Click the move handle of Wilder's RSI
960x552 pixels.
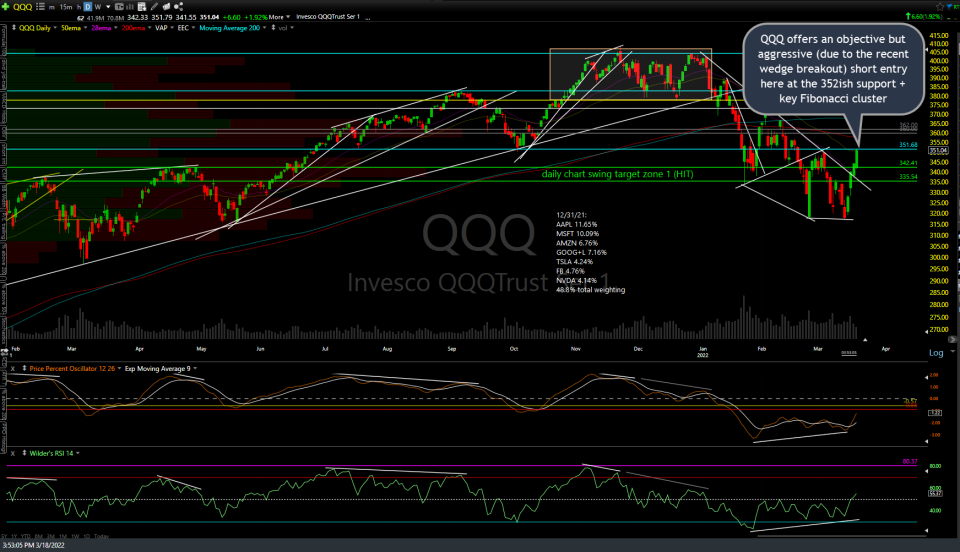(24, 453)
